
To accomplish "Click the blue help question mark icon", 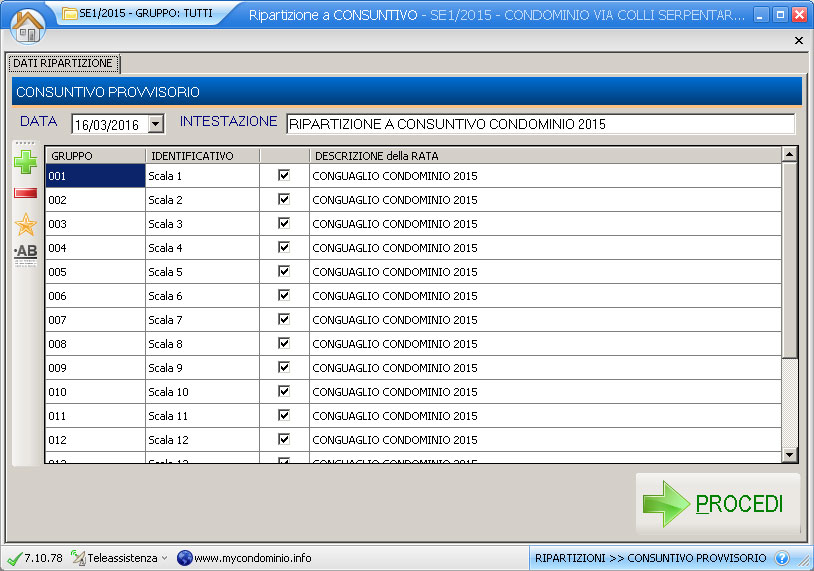I will click(x=782, y=558).
